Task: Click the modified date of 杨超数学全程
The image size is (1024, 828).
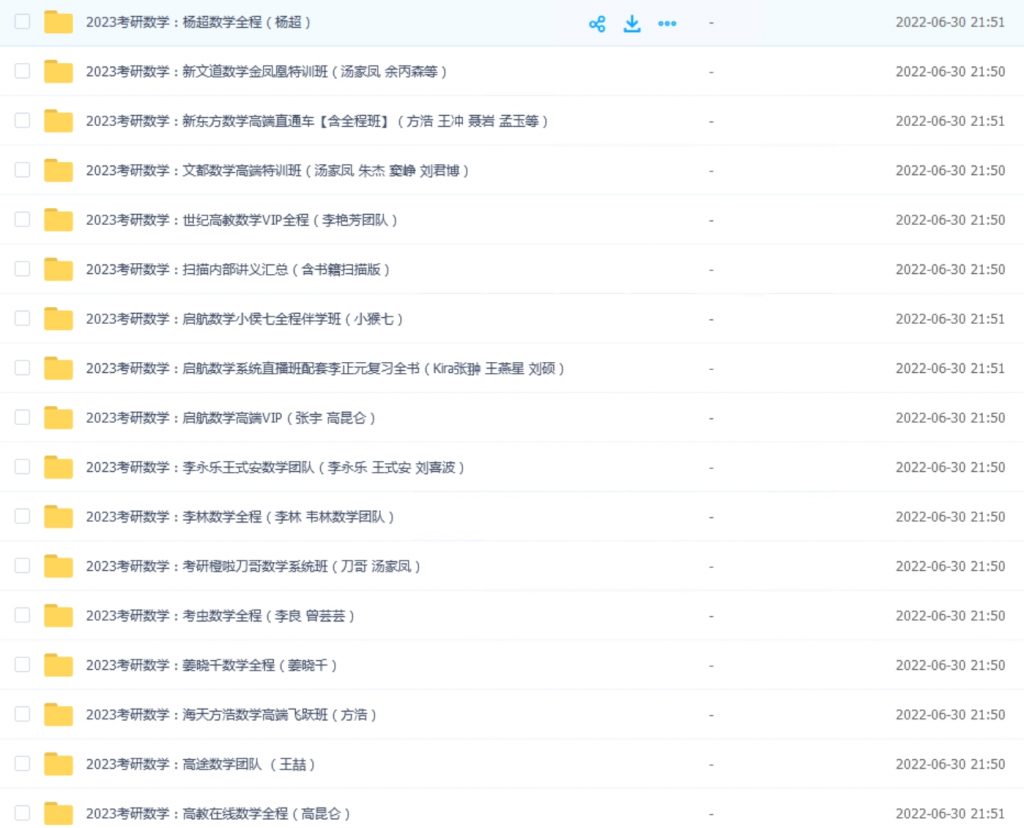Action: tap(950, 22)
